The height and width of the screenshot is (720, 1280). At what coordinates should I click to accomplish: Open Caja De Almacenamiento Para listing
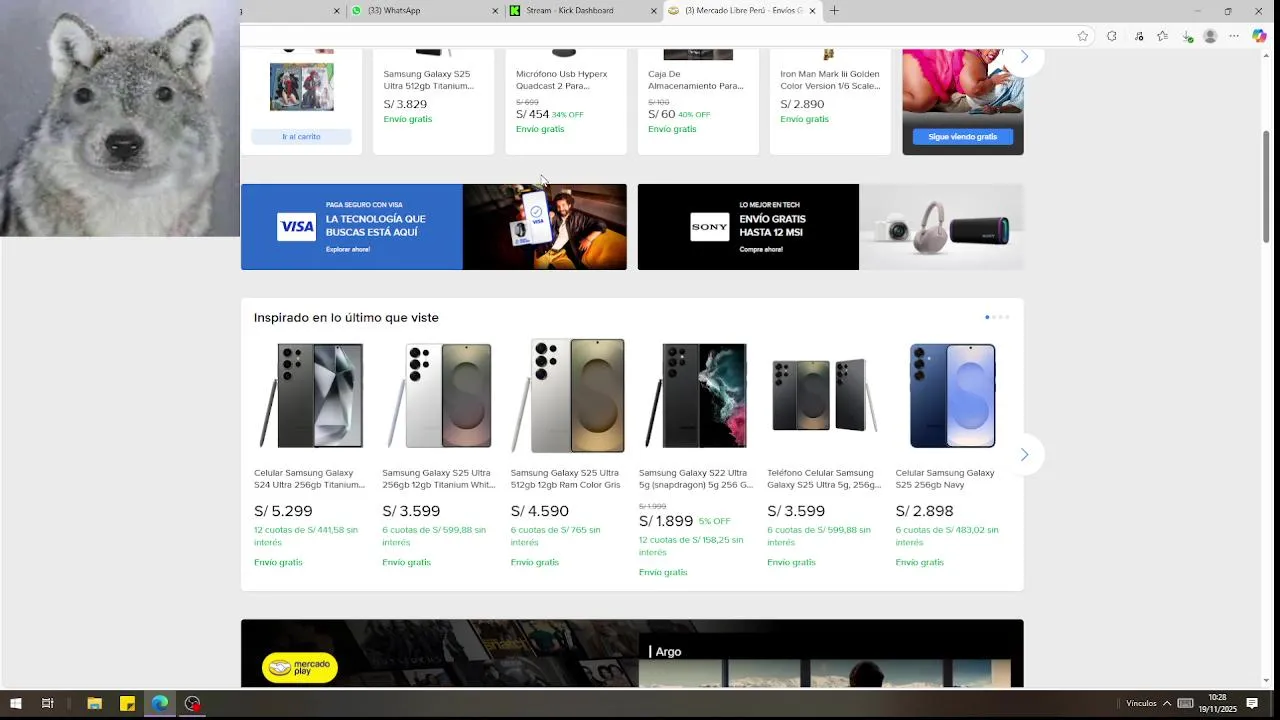pyautogui.click(x=696, y=80)
